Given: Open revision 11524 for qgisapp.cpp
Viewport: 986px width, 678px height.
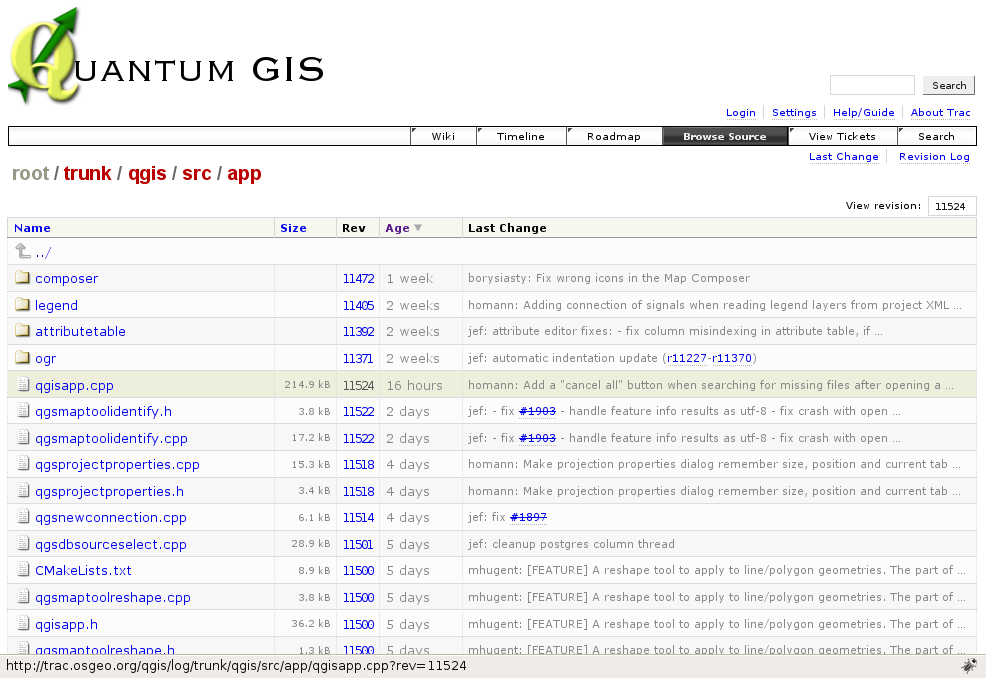Looking at the screenshot, I should click(358, 386).
